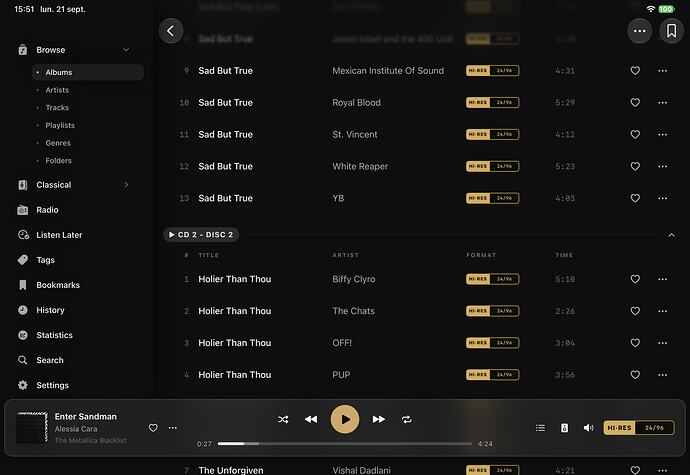Favorite the Mexican Institute Of Sound track

point(635,71)
